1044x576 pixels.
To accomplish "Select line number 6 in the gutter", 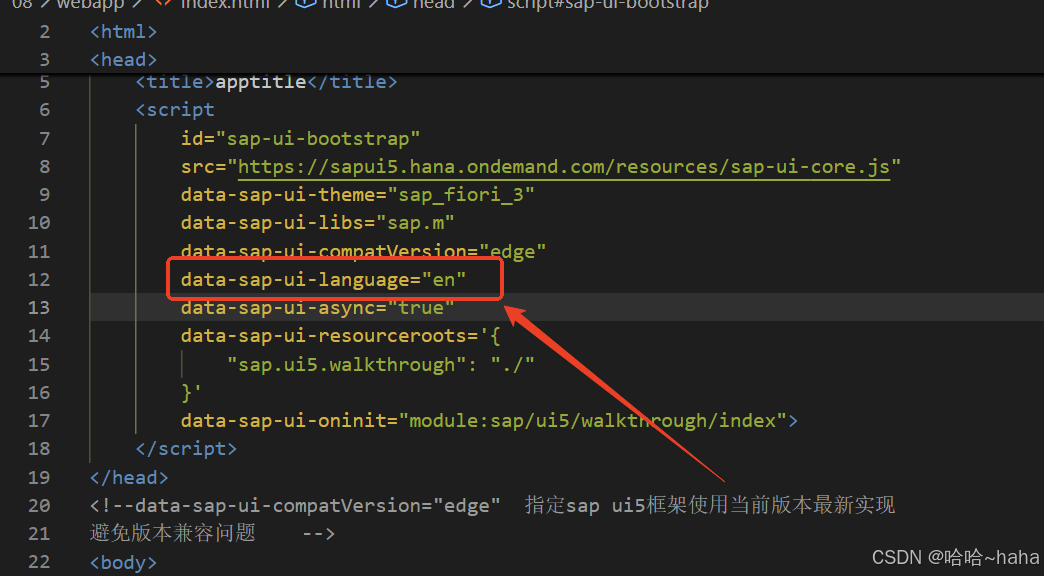I will tap(45, 109).
